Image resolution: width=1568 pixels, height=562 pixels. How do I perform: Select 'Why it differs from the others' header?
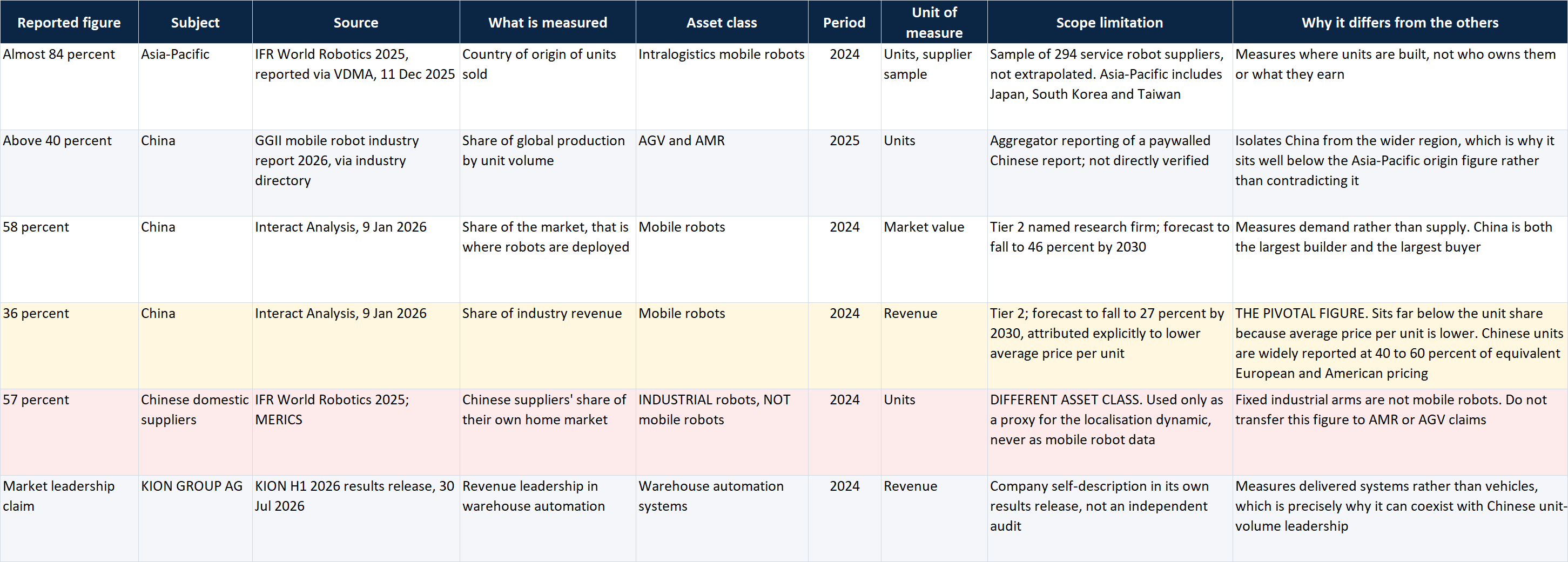(x=1400, y=22)
